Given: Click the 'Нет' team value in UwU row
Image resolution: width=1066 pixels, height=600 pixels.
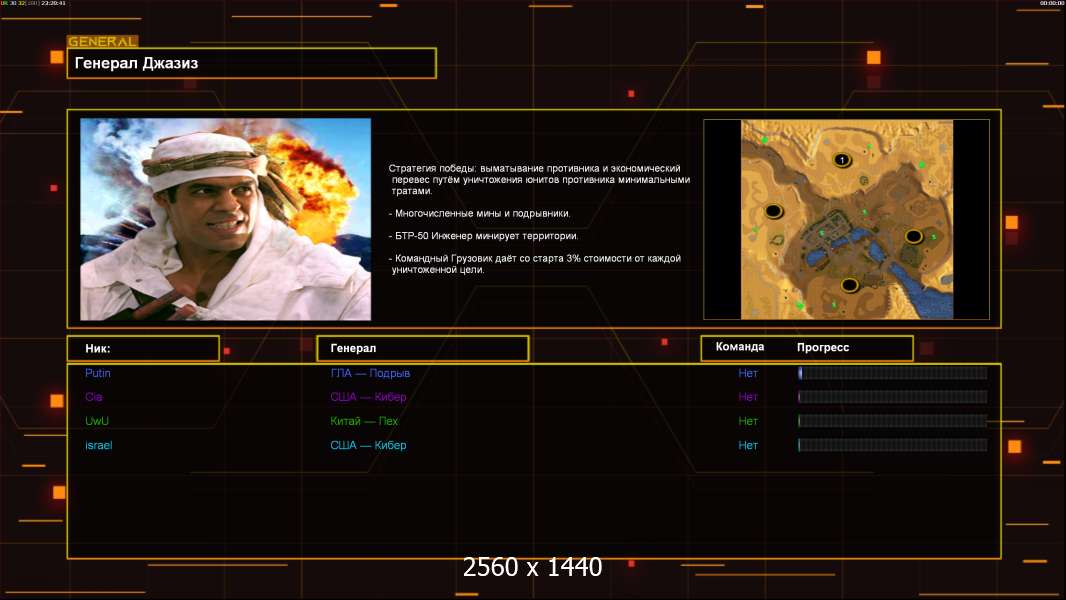Looking at the screenshot, I should (x=748, y=421).
